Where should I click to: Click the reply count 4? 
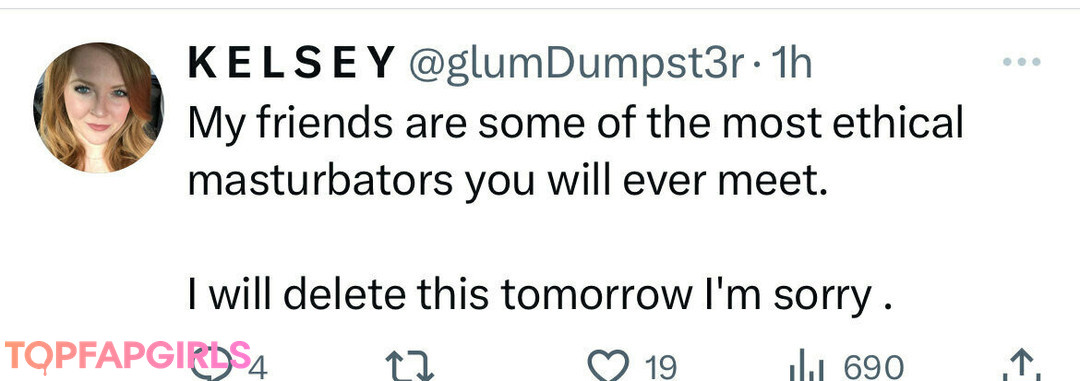[x=258, y=367]
